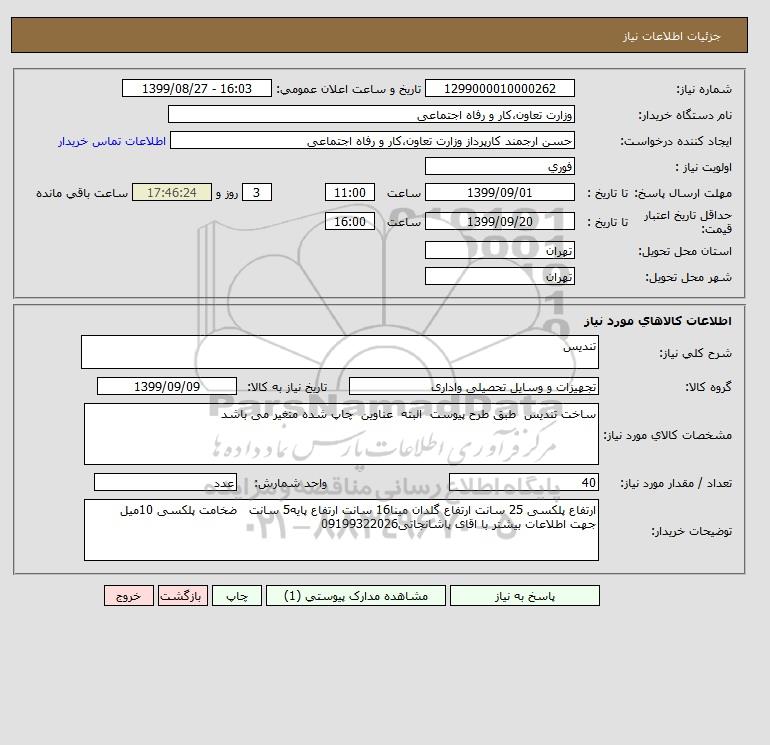Click delivery province field تهران
The height and width of the screenshot is (745, 770).
click(x=499, y=250)
